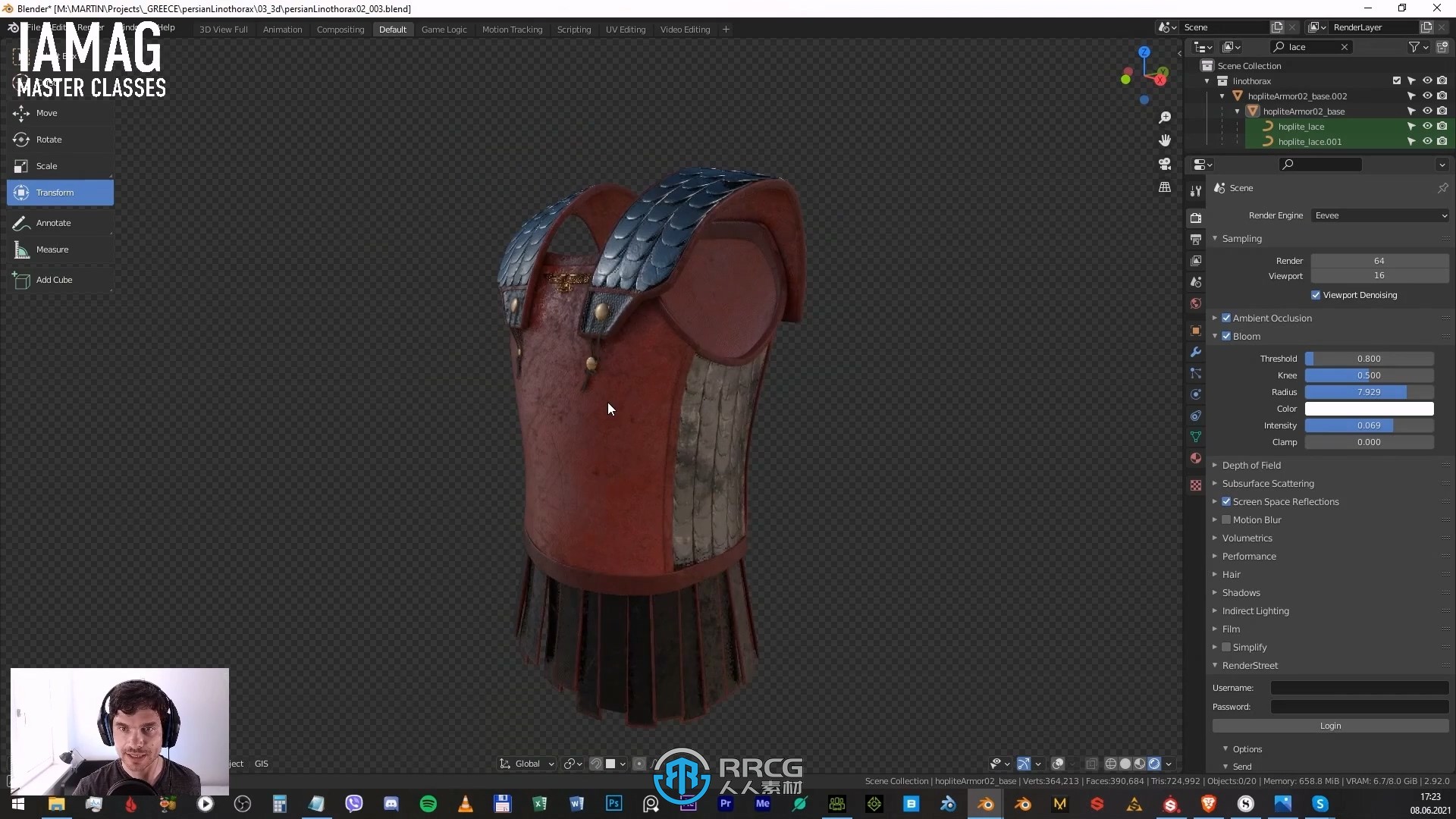Image resolution: width=1456 pixels, height=819 pixels.
Task: Select the Move tool
Action: [60, 113]
